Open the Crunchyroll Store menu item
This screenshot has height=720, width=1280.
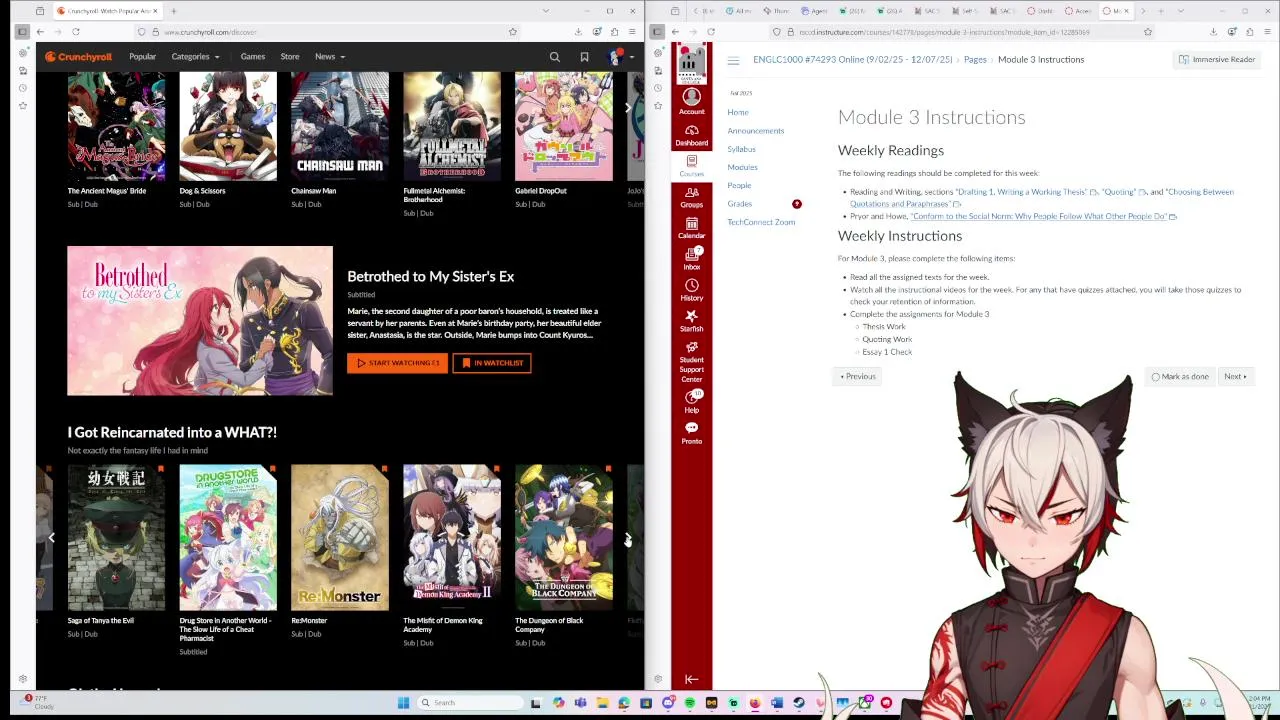[289, 57]
